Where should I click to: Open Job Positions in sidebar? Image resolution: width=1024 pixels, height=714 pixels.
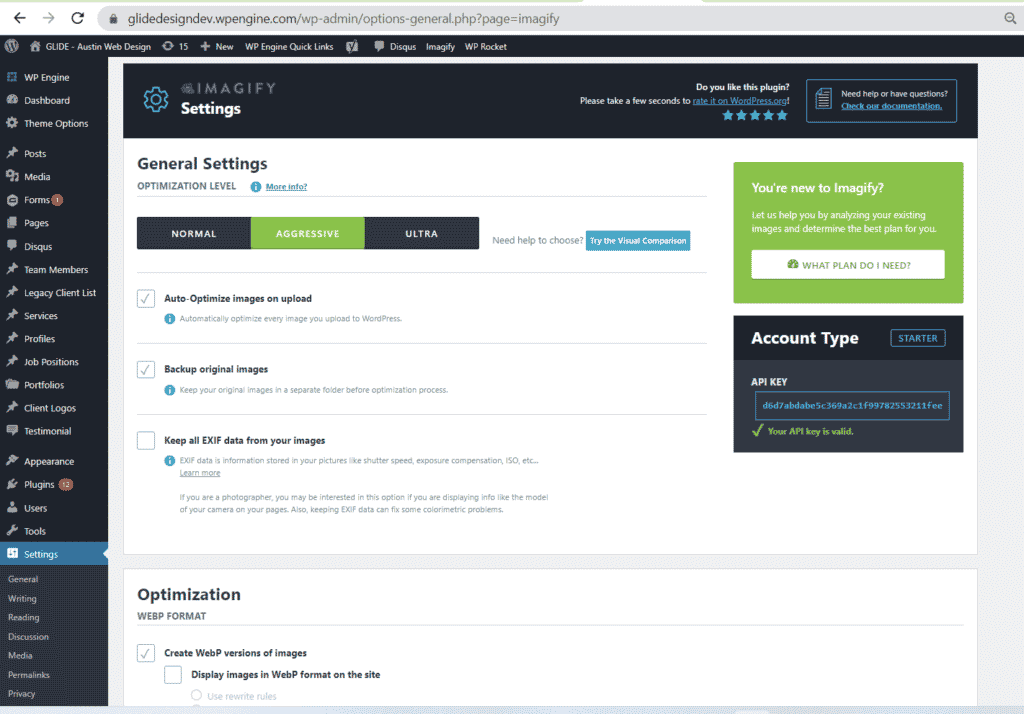pyautogui.click(x=51, y=361)
